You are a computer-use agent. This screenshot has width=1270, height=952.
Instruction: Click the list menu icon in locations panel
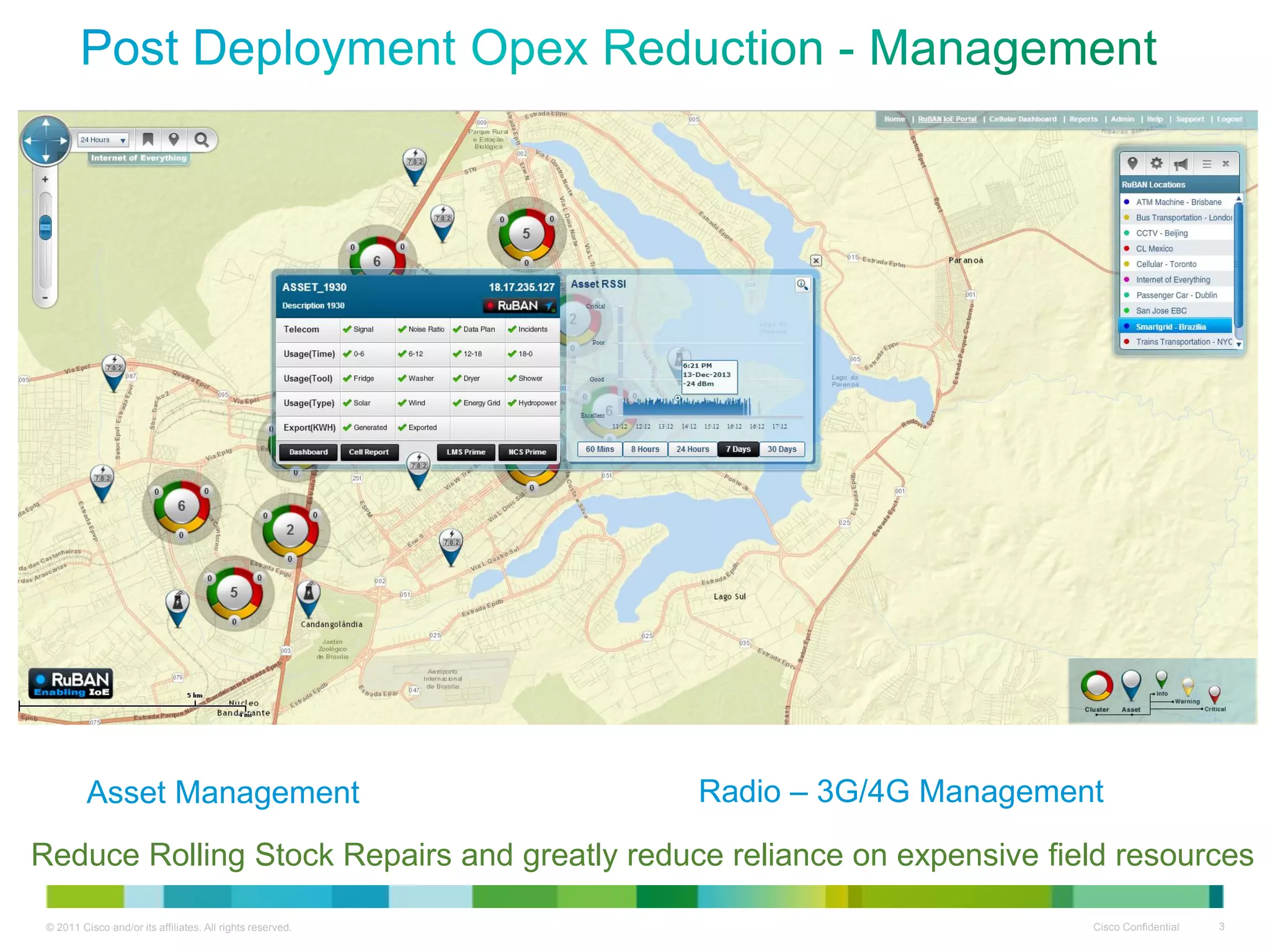1206,164
